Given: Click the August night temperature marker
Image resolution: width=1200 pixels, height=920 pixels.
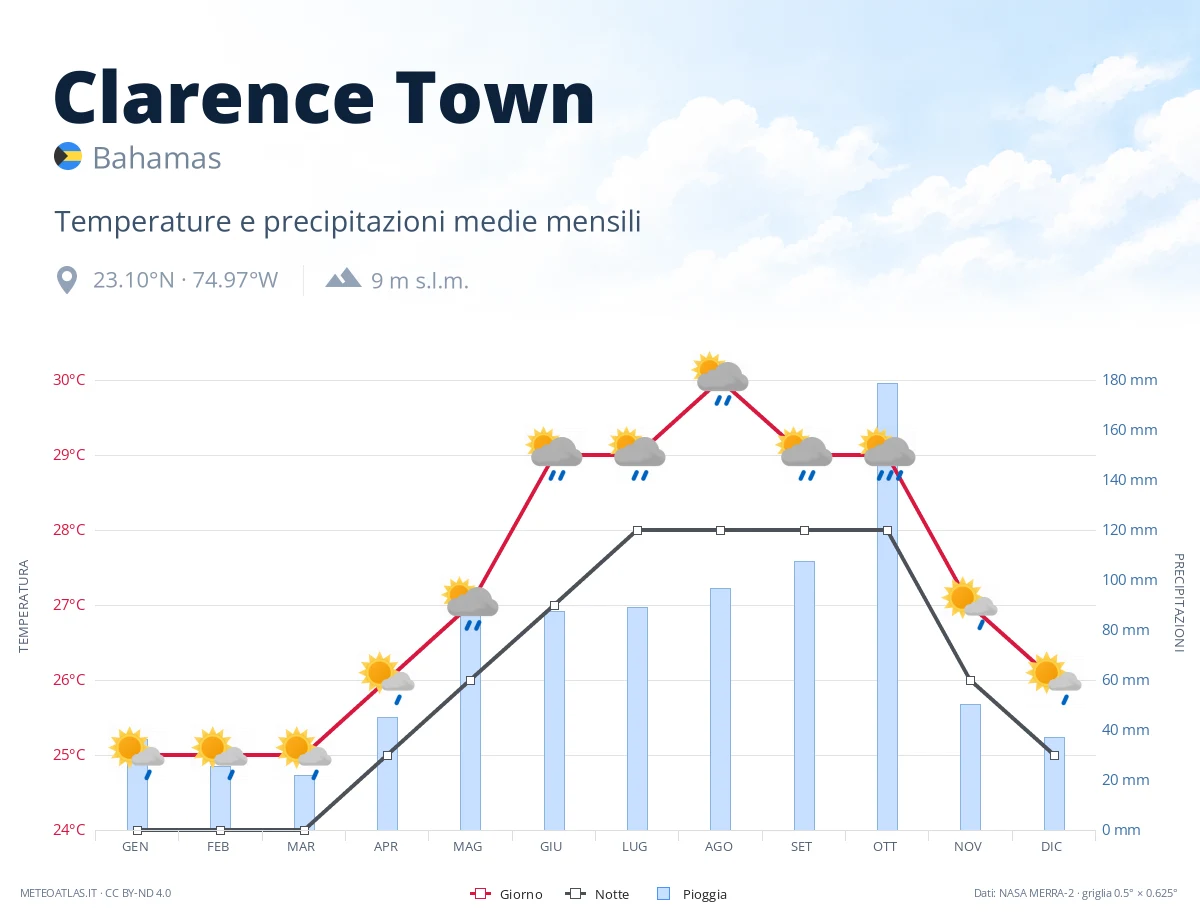Looking at the screenshot, I should click(x=720, y=530).
